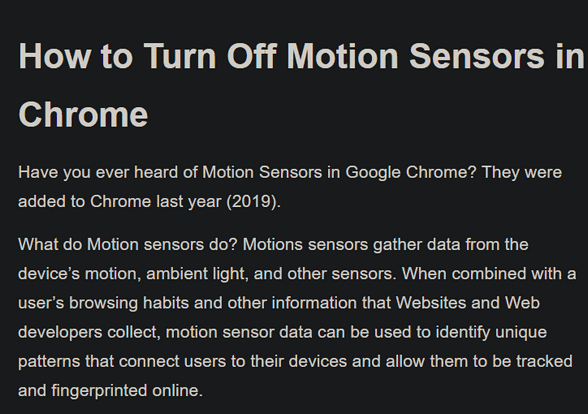Click the question "What do Motion sensors do?"
The height and width of the screenshot is (414, 588).
(x=128, y=244)
